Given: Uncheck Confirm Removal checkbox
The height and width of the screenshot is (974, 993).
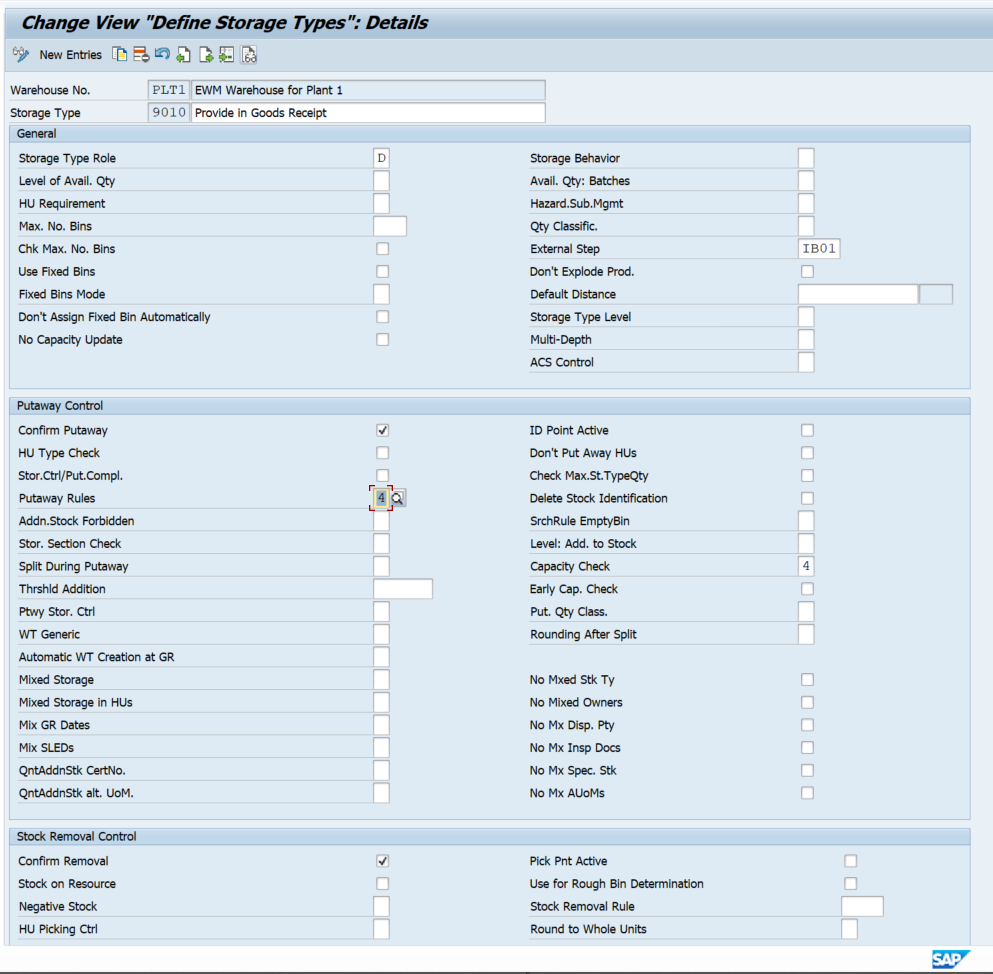Looking at the screenshot, I should pyautogui.click(x=383, y=861).
